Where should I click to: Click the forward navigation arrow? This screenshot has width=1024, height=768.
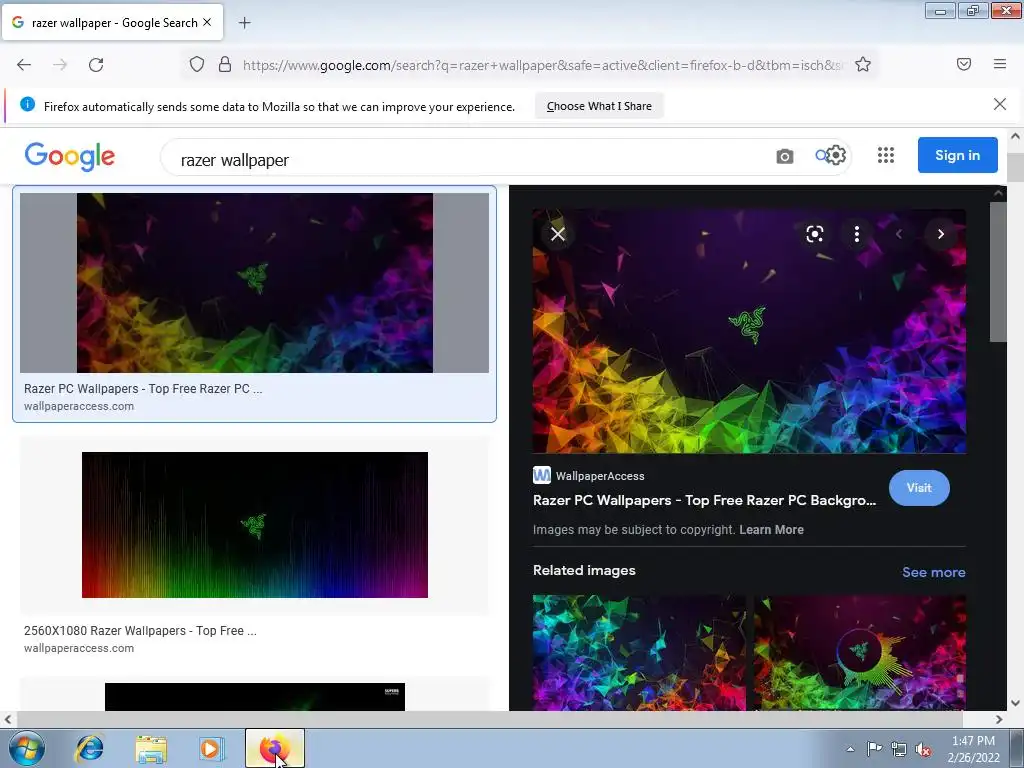[60, 65]
